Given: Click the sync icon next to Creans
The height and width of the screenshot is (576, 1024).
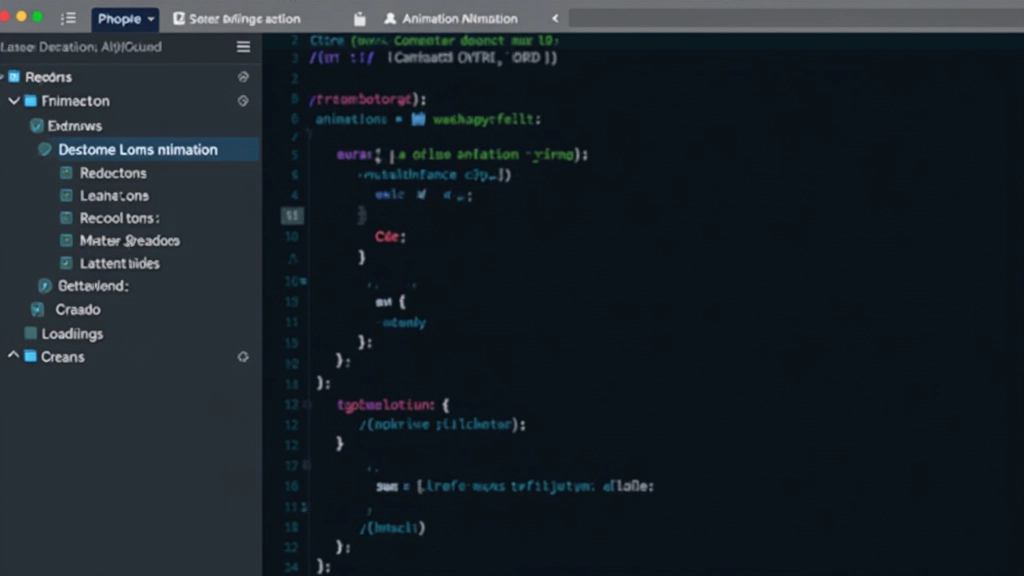Looking at the screenshot, I should tap(242, 356).
